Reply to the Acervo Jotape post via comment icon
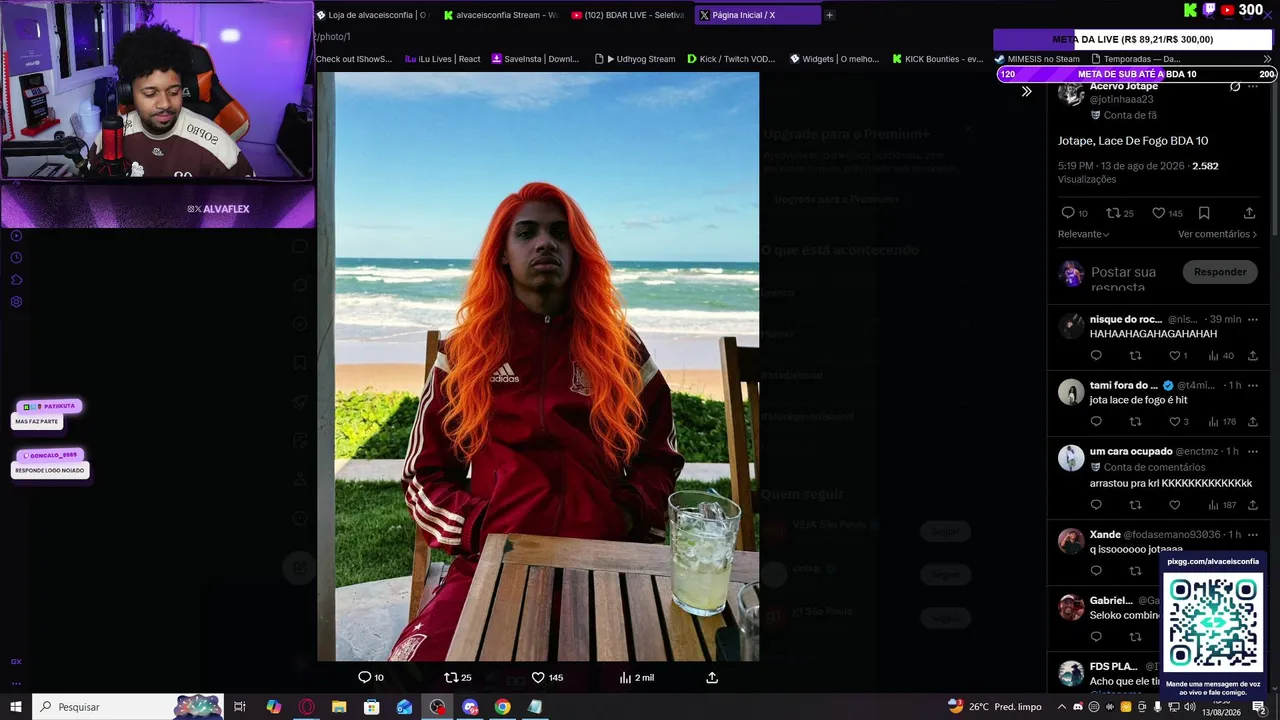 (x=1068, y=213)
